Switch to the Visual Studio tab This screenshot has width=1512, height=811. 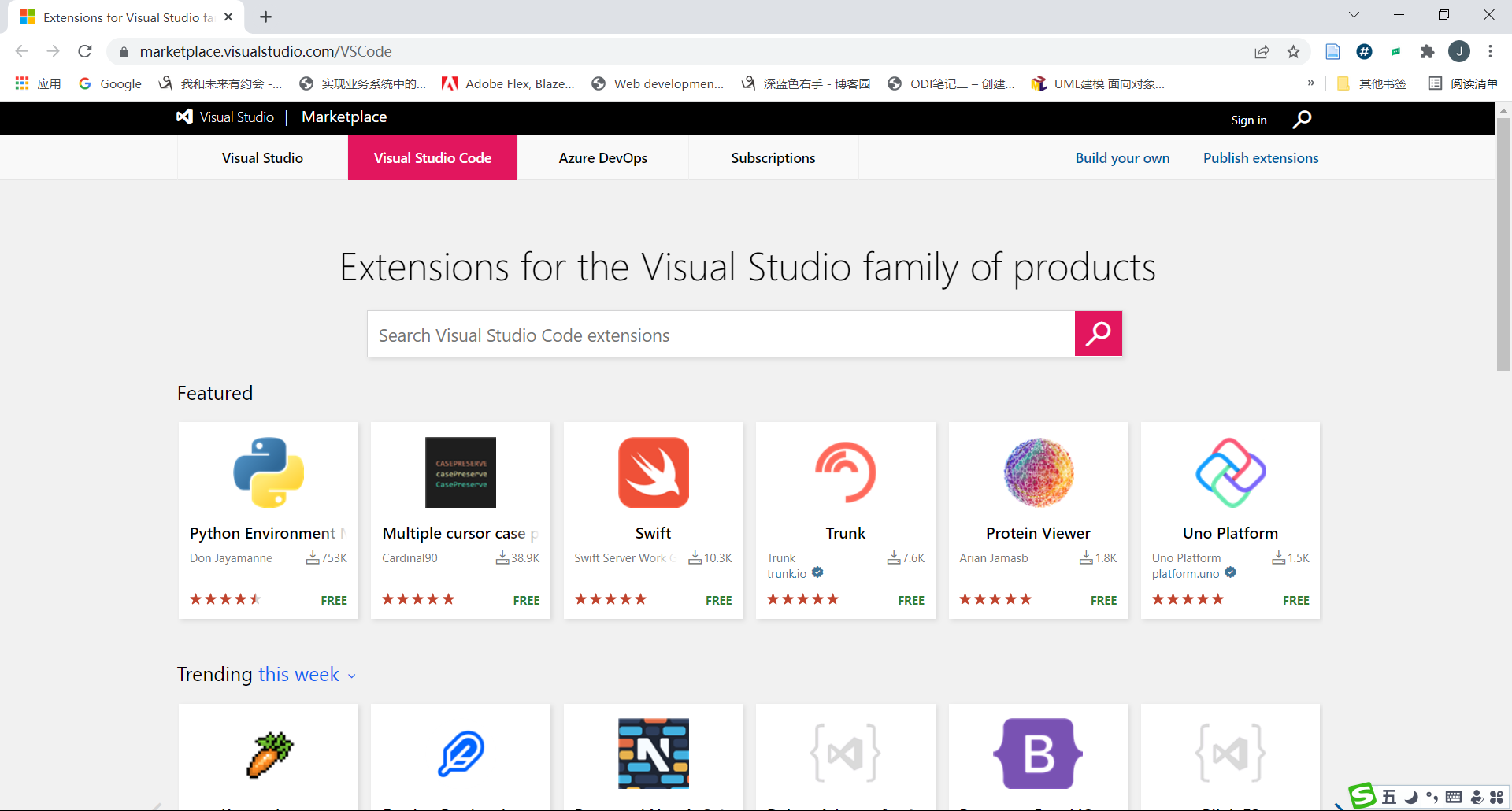(x=262, y=157)
